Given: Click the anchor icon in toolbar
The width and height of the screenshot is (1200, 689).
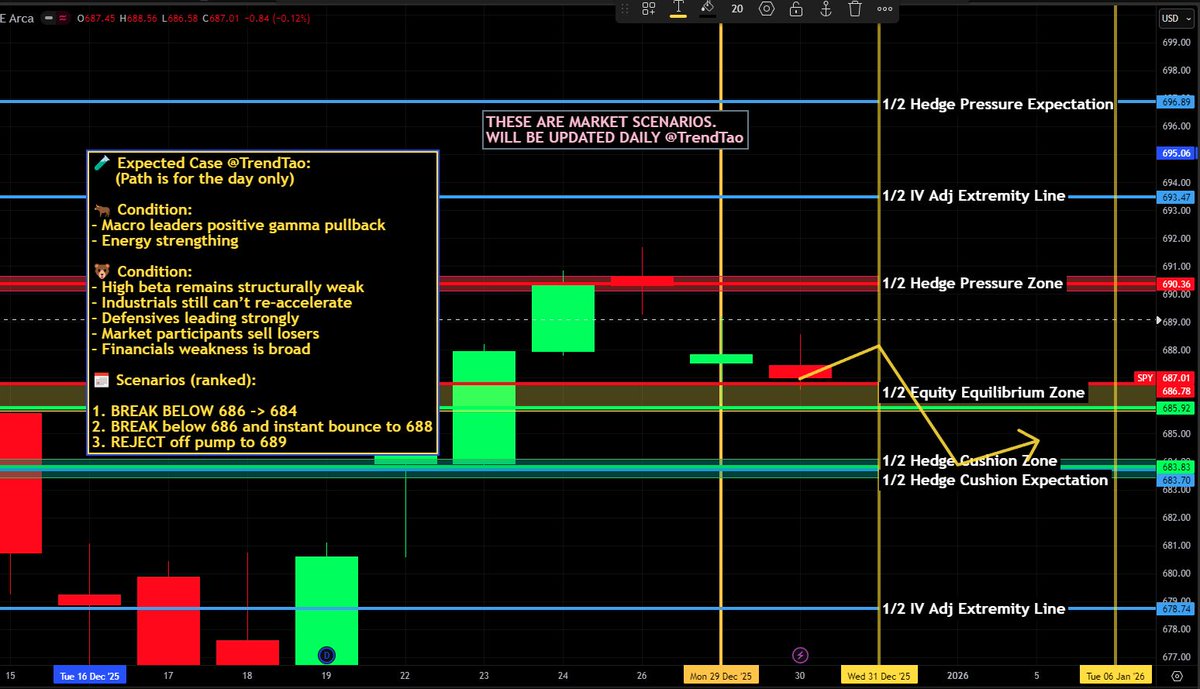Looking at the screenshot, I should pyautogui.click(x=826, y=9).
